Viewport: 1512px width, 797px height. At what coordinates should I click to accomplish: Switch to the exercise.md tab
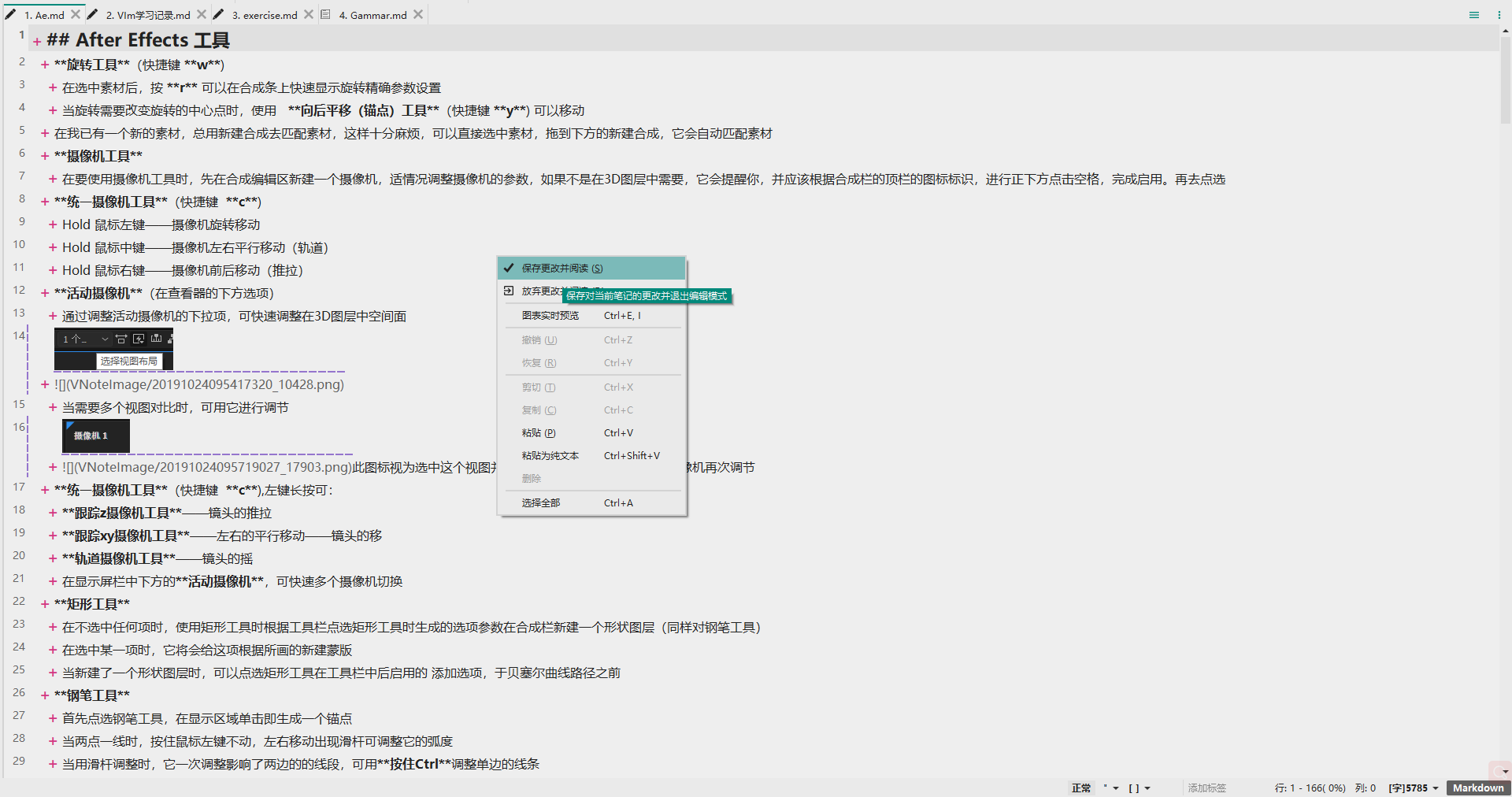coord(265,15)
